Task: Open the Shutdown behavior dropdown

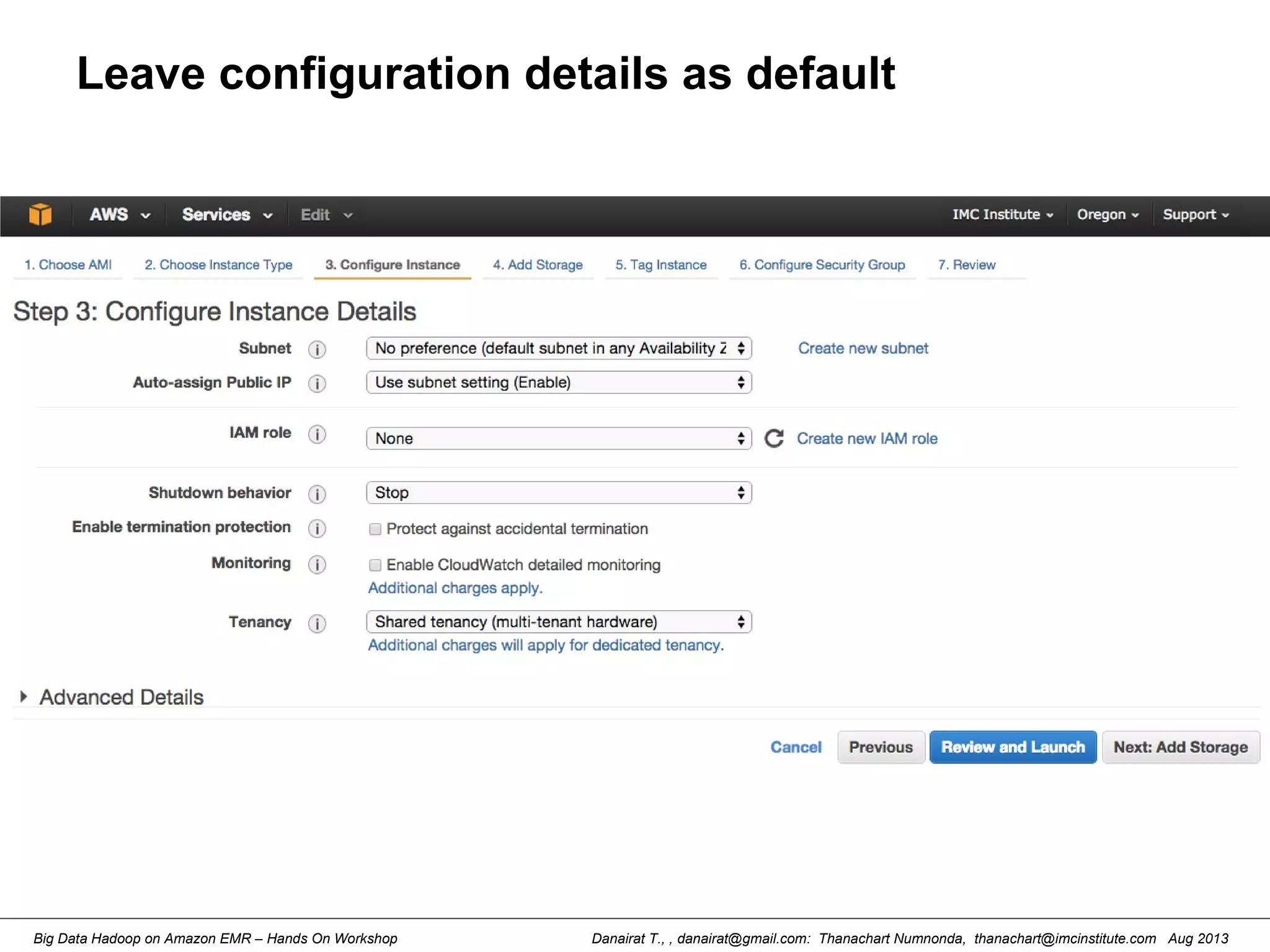Action: click(559, 493)
